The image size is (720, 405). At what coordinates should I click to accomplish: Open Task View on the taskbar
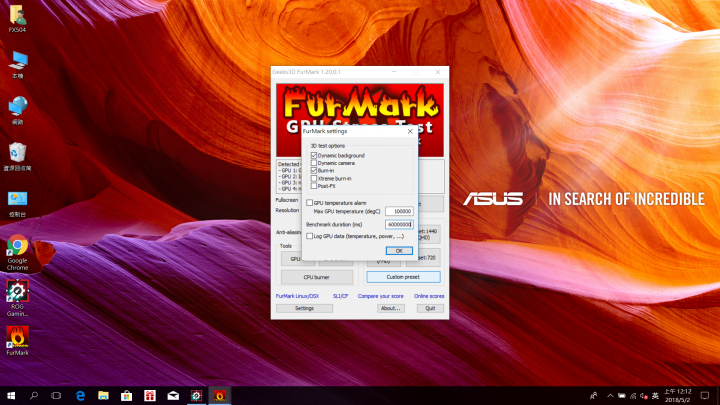(56, 395)
